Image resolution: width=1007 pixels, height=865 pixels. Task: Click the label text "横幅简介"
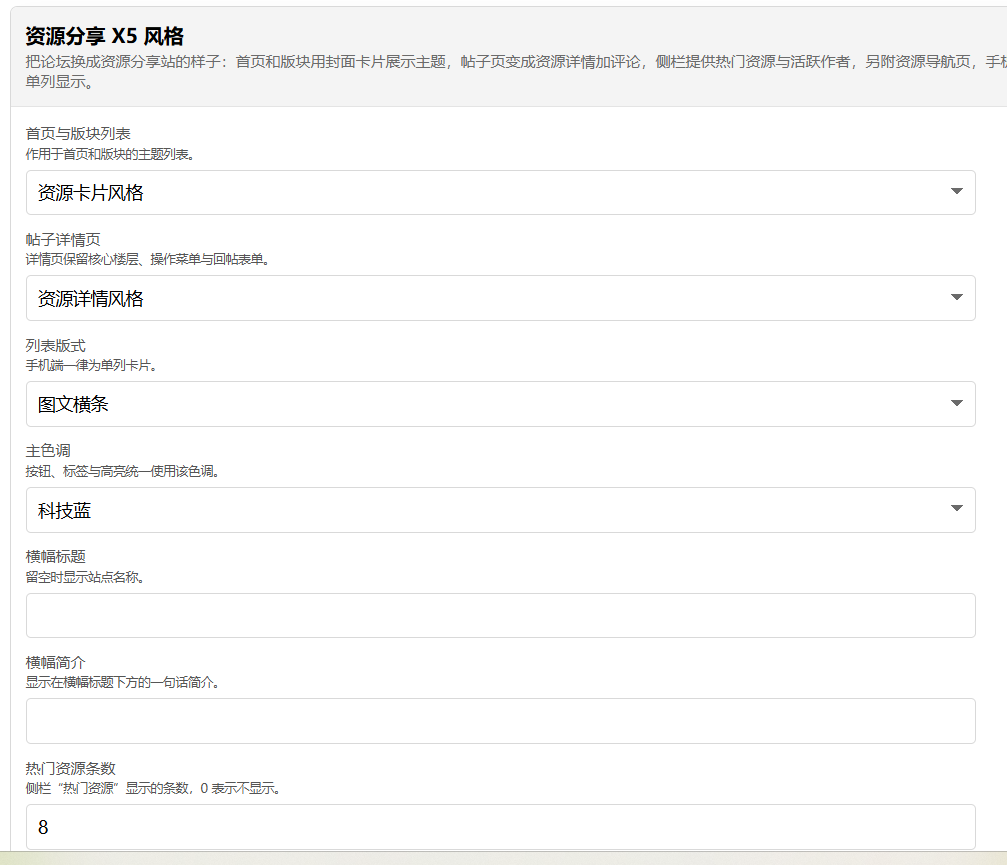click(x=56, y=663)
